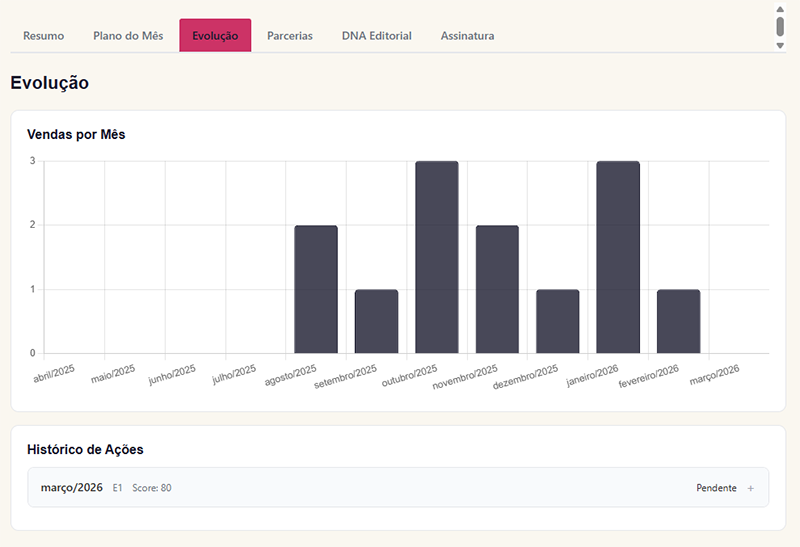Click the agosto/2025 sales bar

[316, 290]
